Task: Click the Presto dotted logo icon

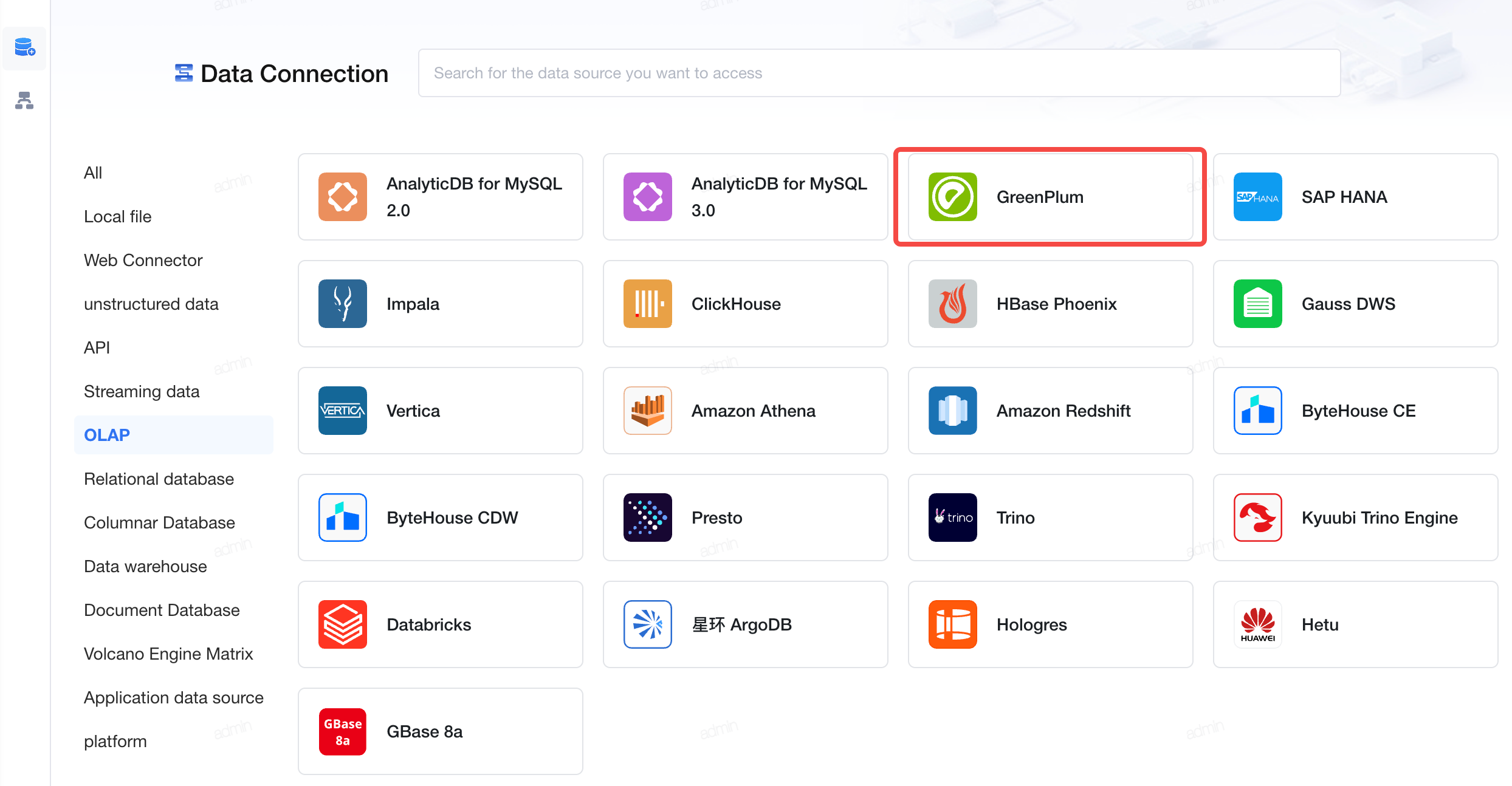Action: [x=647, y=518]
